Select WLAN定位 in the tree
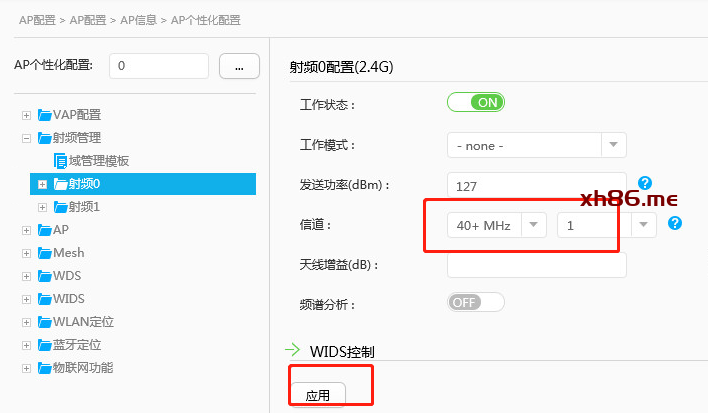Image resolution: width=708 pixels, height=413 pixels. point(83,322)
